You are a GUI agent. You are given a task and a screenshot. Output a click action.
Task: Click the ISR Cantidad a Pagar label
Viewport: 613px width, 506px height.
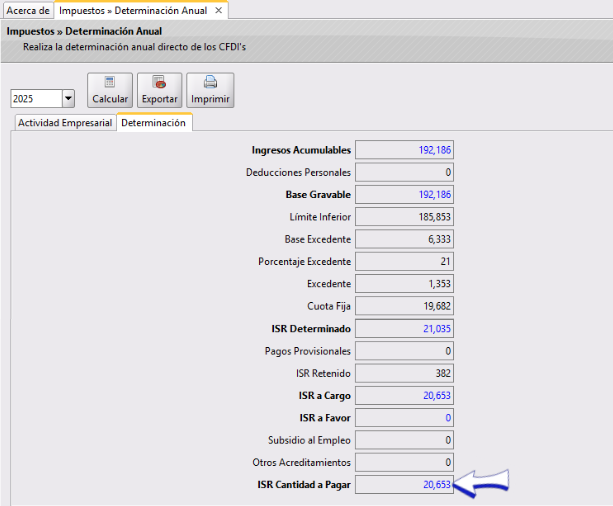click(x=304, y=484)
